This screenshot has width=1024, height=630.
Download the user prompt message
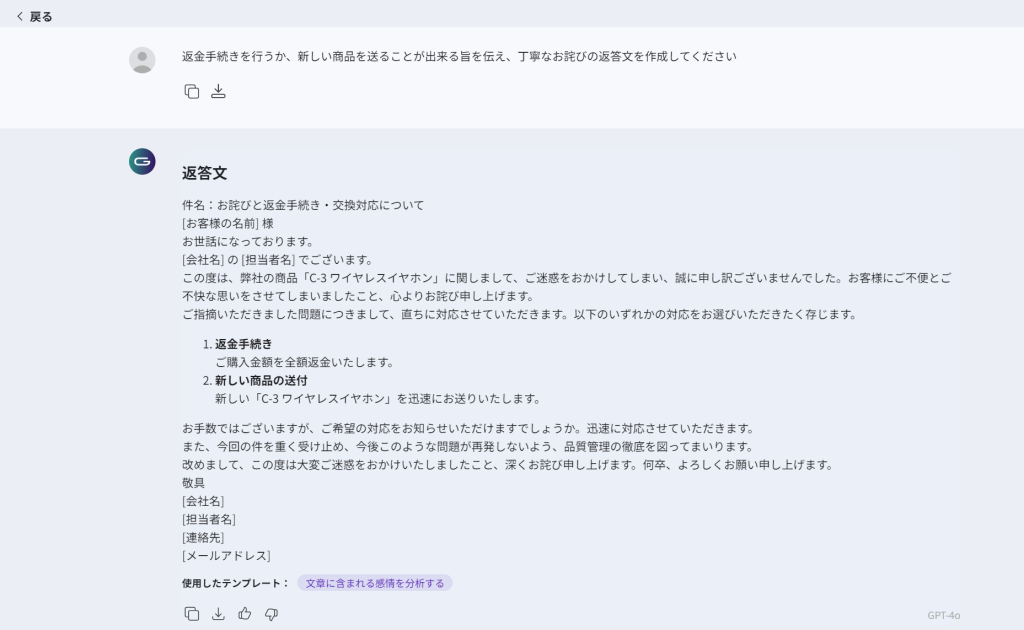(x=218, y=91)
